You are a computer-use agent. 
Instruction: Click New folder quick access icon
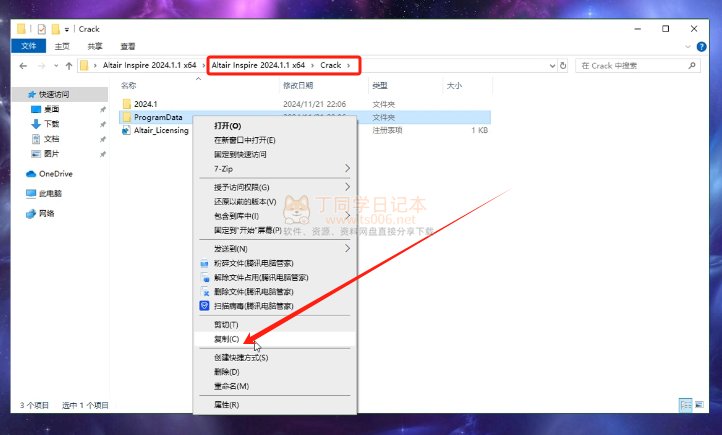coord(56,29)
